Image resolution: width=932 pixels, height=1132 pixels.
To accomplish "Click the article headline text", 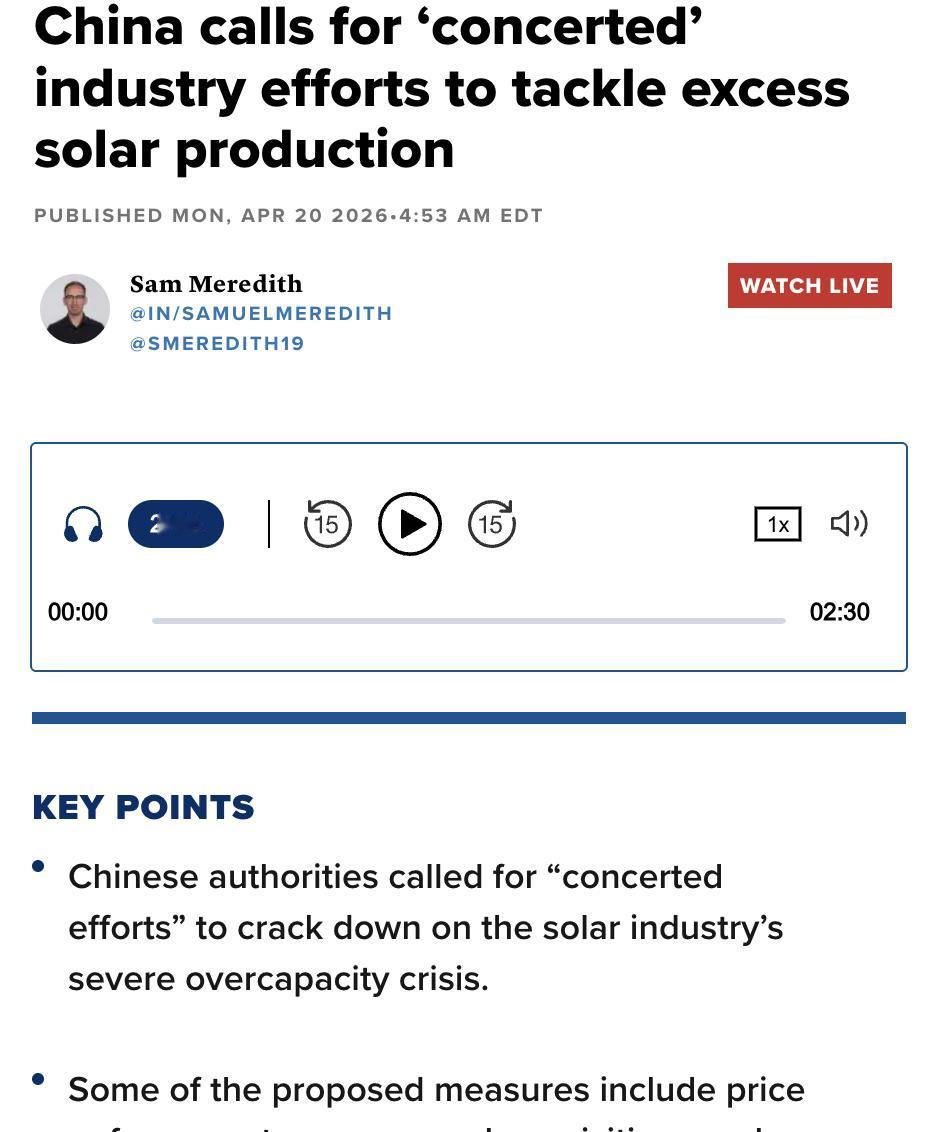I will 441,88.
